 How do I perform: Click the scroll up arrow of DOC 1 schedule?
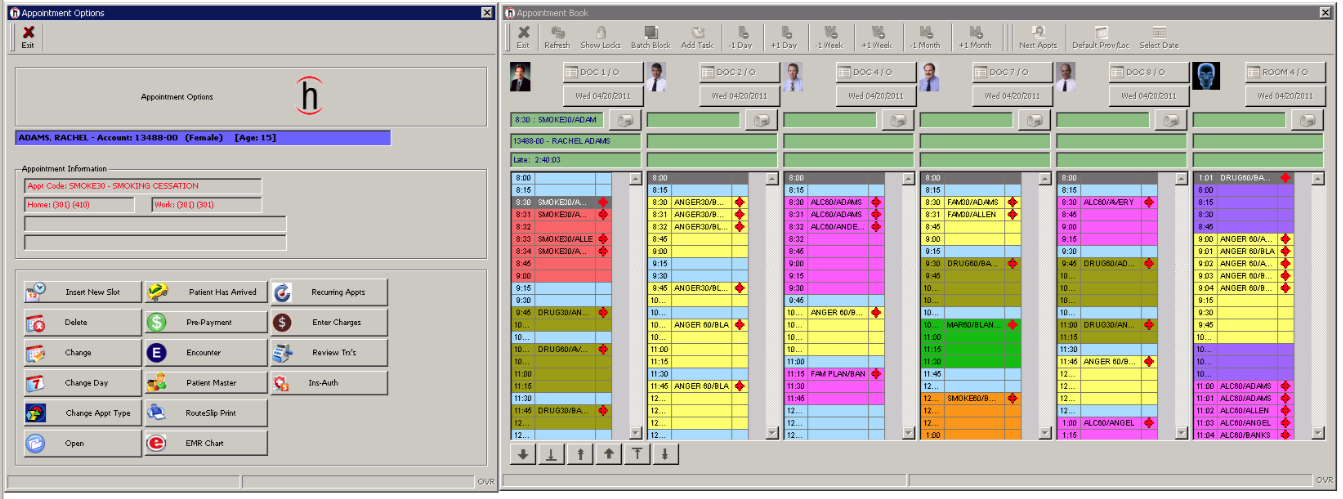(x=635, y=178)
